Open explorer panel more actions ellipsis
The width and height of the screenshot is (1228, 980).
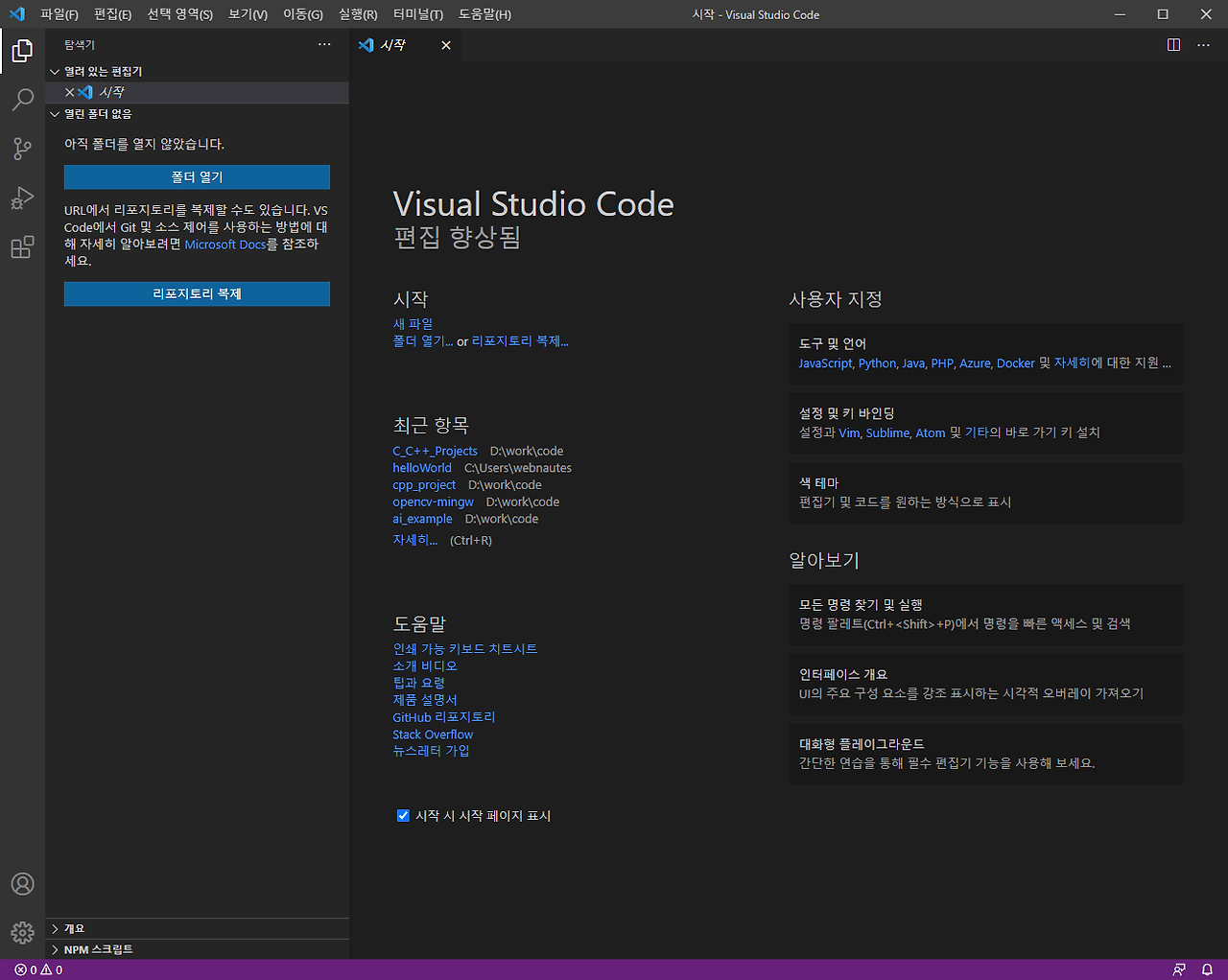[324, 45]
